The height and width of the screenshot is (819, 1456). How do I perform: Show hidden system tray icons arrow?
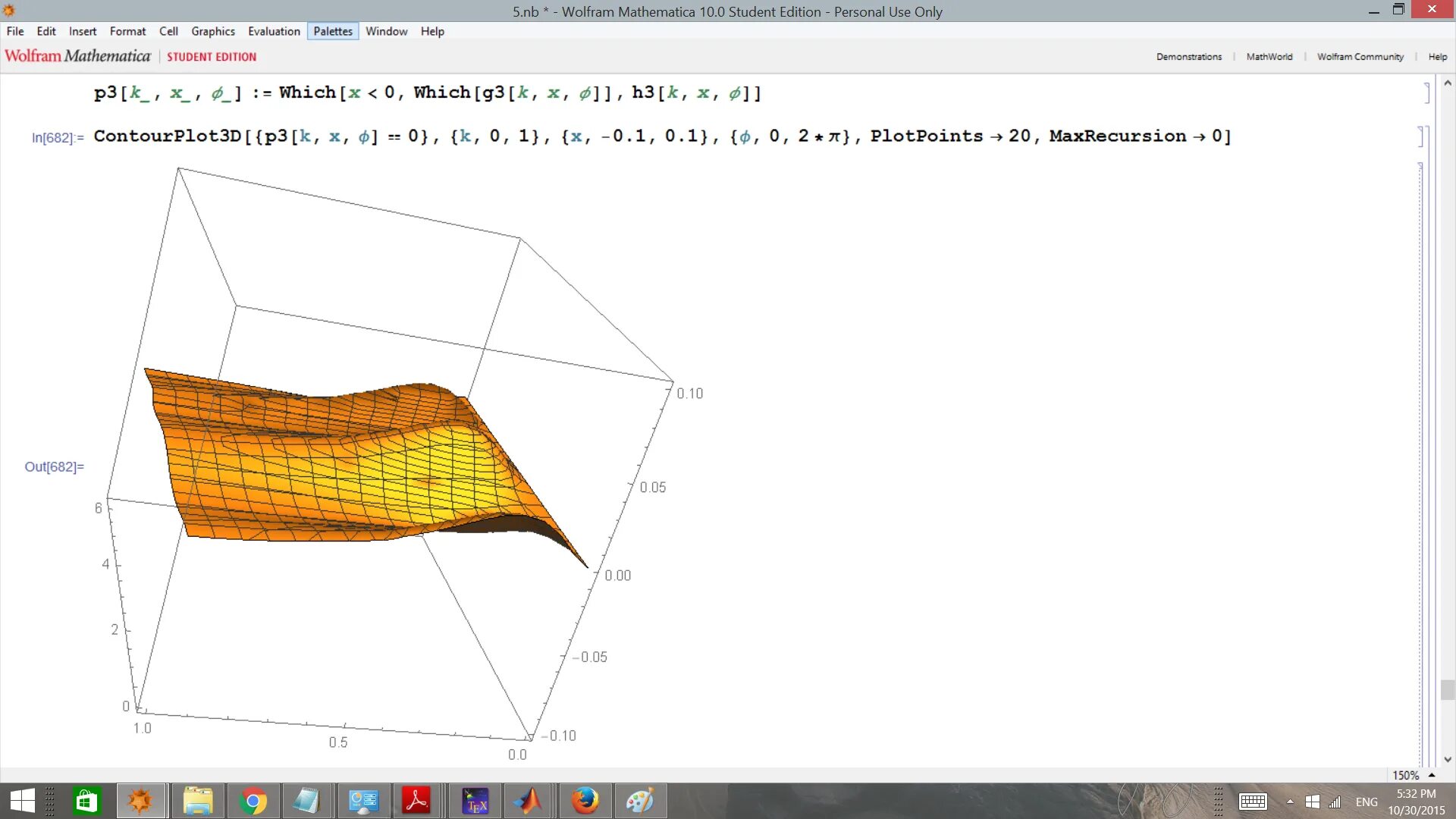(1289, 802)
